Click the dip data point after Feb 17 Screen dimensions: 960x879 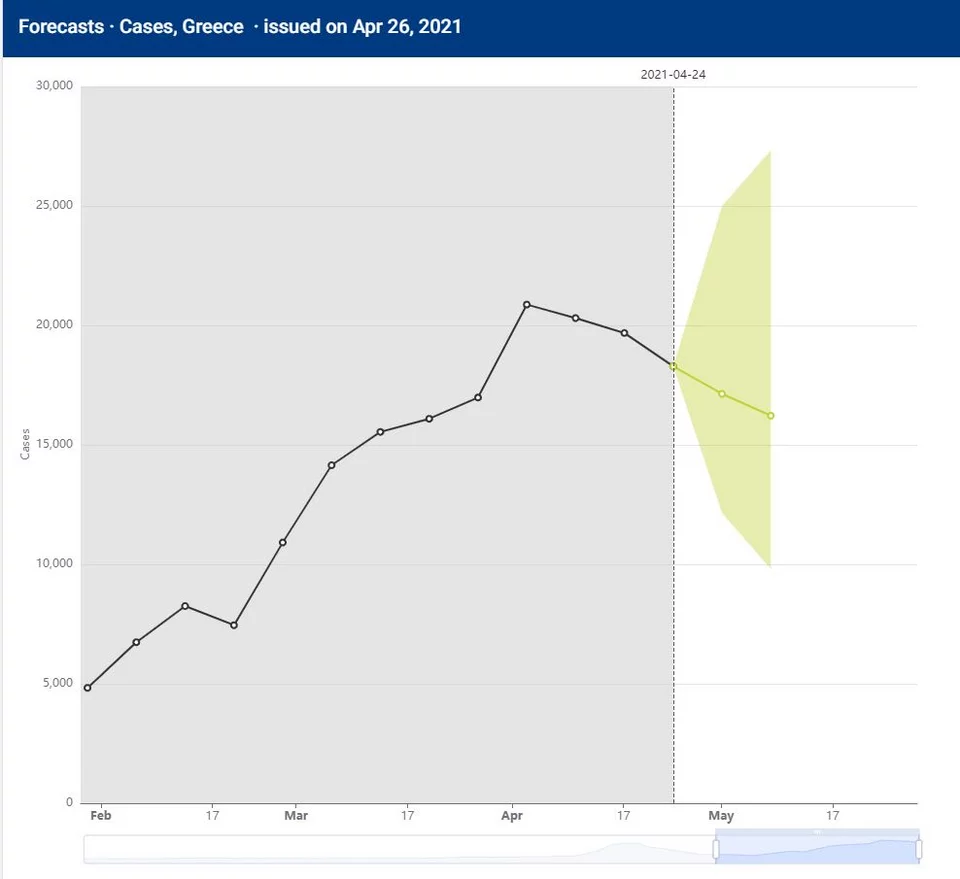point(234,625)
